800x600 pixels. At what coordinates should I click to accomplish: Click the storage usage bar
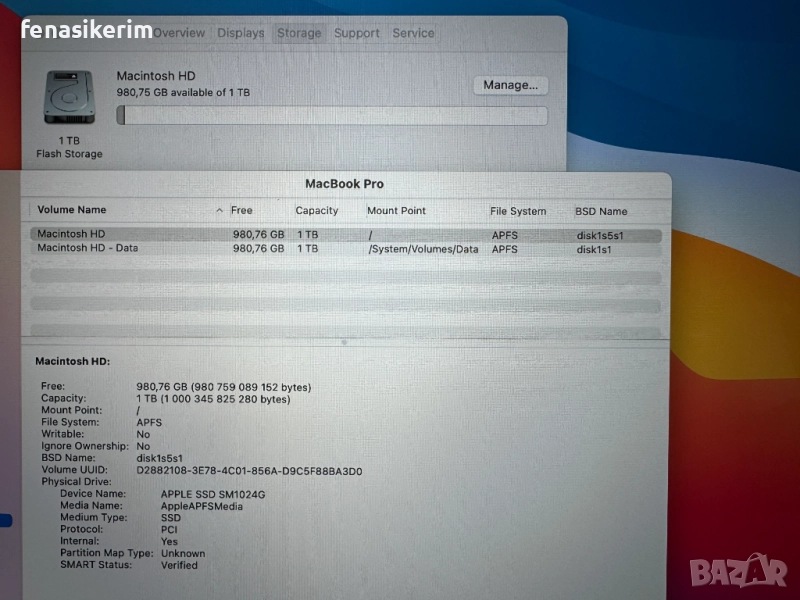pyautogui.click(x=332, y=116)
